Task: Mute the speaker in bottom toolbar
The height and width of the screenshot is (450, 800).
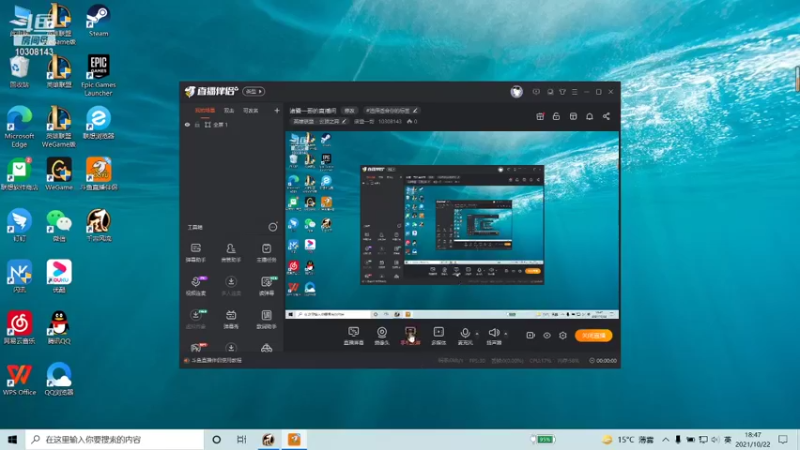Action: point(493,336)
